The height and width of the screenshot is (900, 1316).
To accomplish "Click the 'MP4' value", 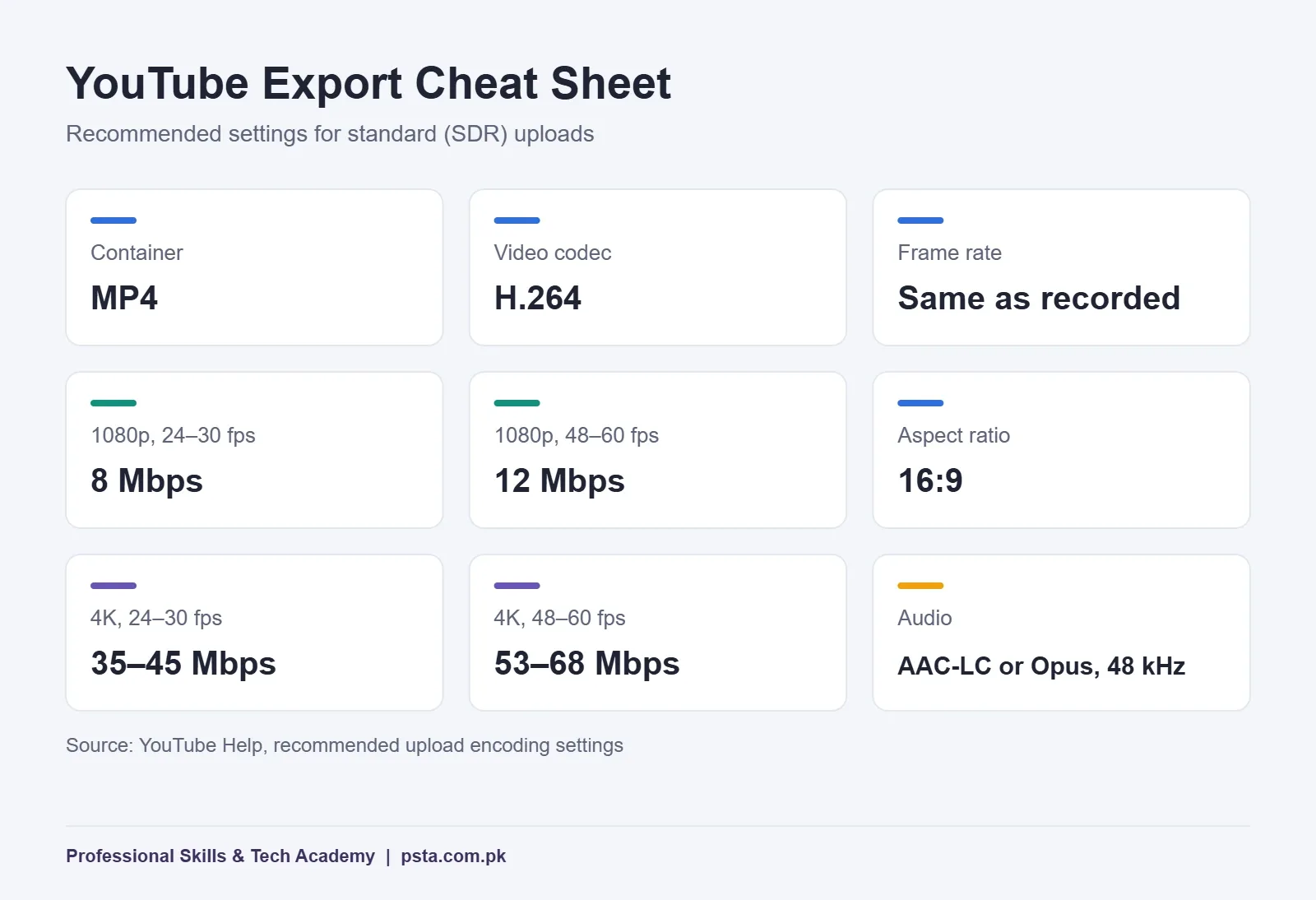I will pos(124,298).
